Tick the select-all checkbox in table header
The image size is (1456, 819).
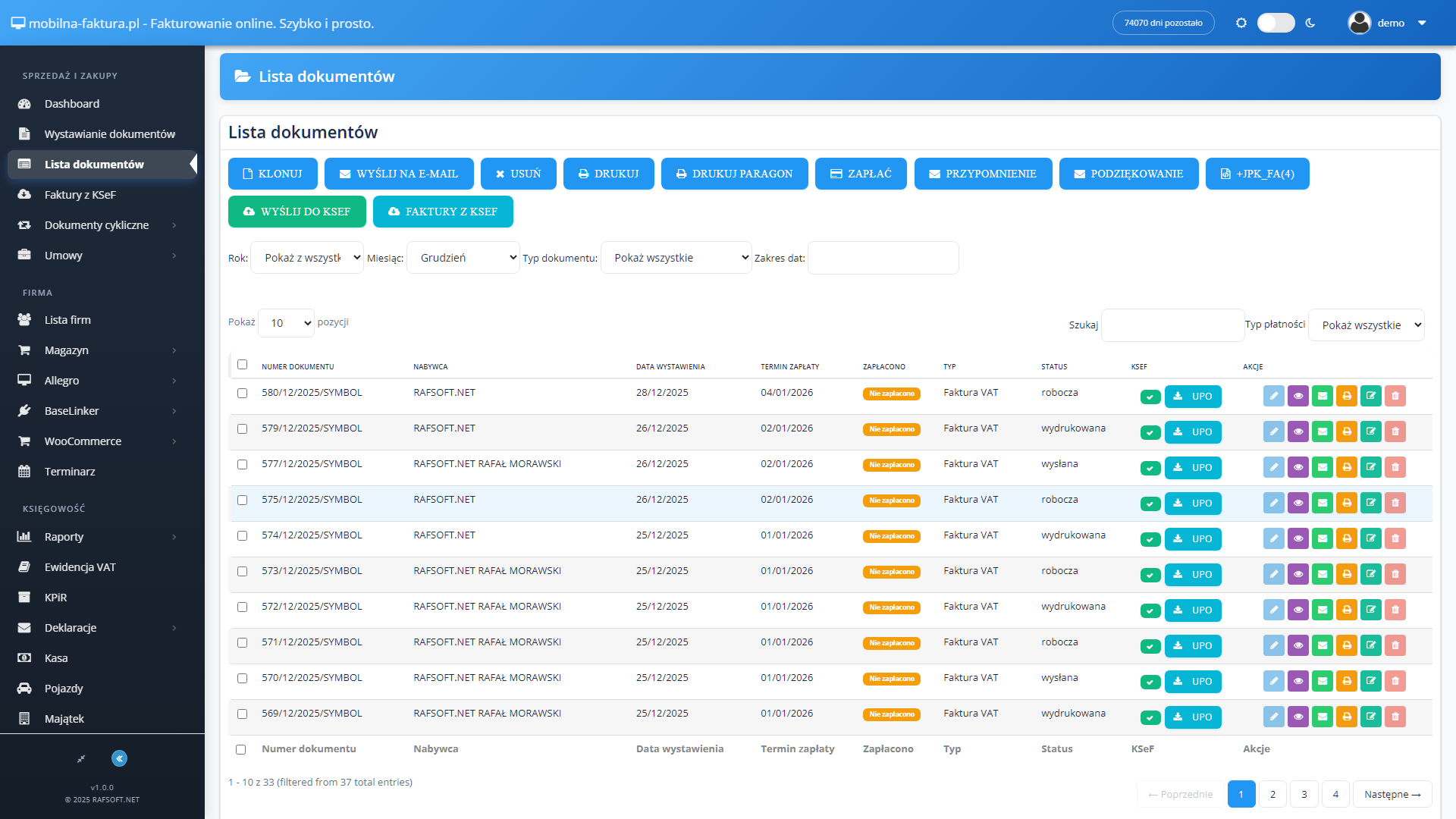pyautogui.click(x=242, y=365)
